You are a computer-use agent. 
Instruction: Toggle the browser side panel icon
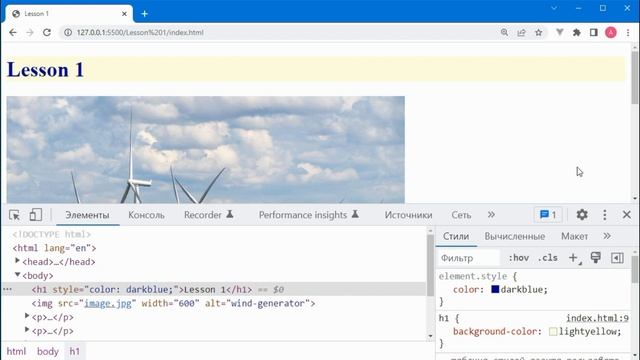click(x=594, y=32)
